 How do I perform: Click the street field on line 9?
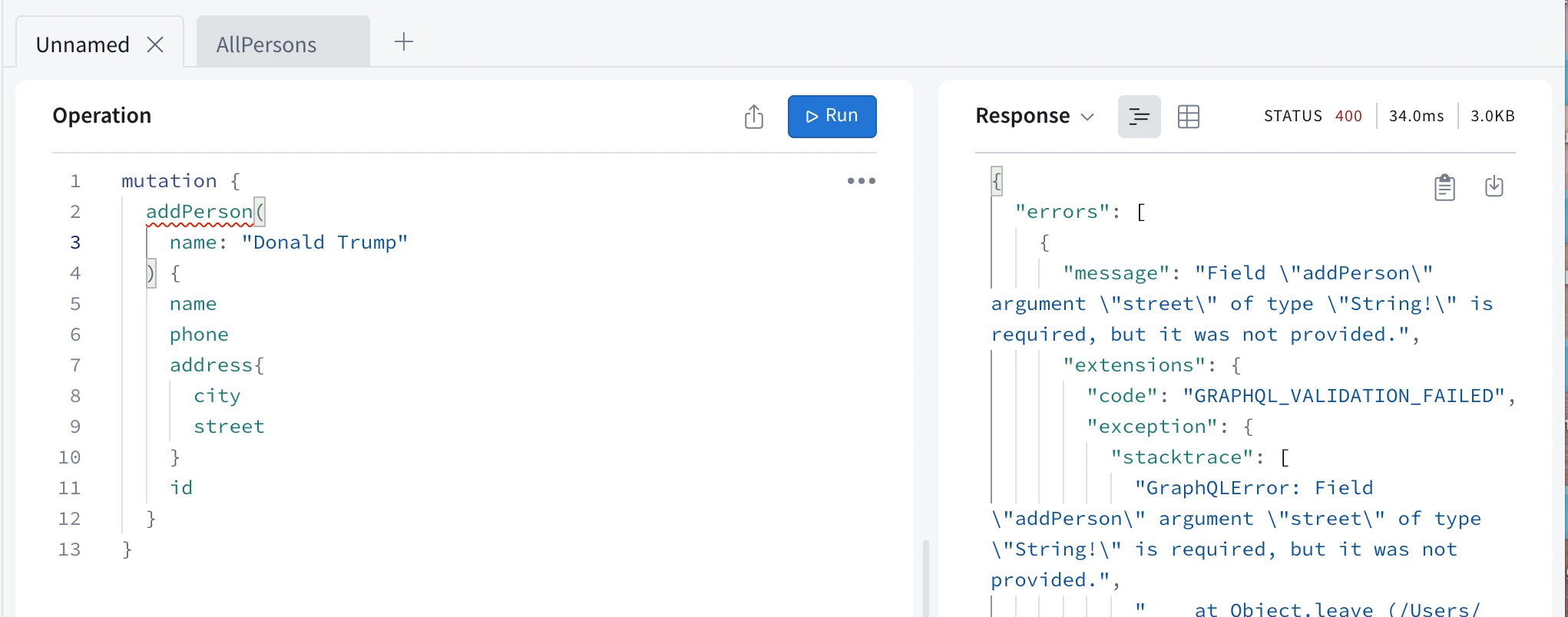[229, 427]
